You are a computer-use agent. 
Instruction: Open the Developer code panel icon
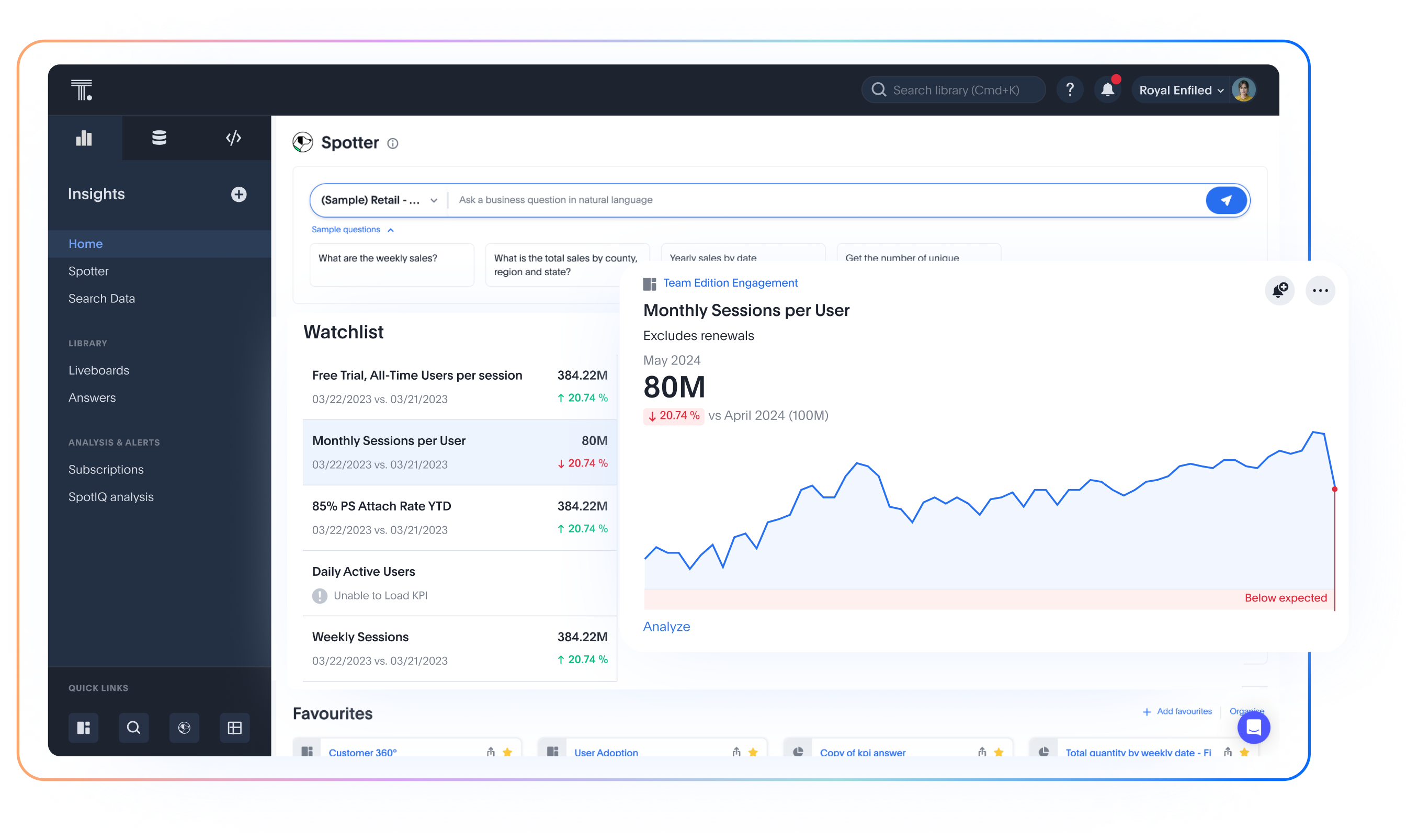[x=233, y=138]
